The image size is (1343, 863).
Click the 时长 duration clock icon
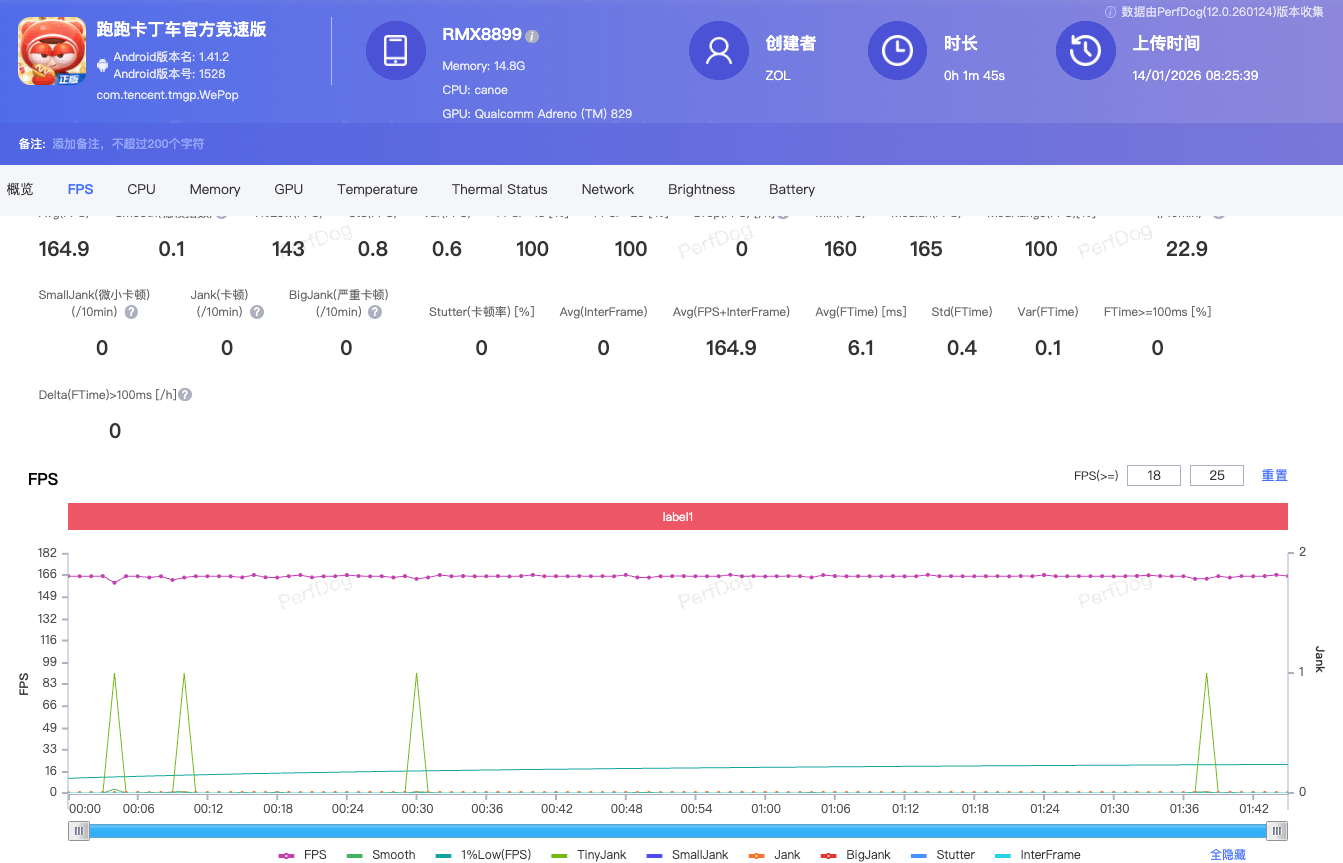click(x=897, y=51)
